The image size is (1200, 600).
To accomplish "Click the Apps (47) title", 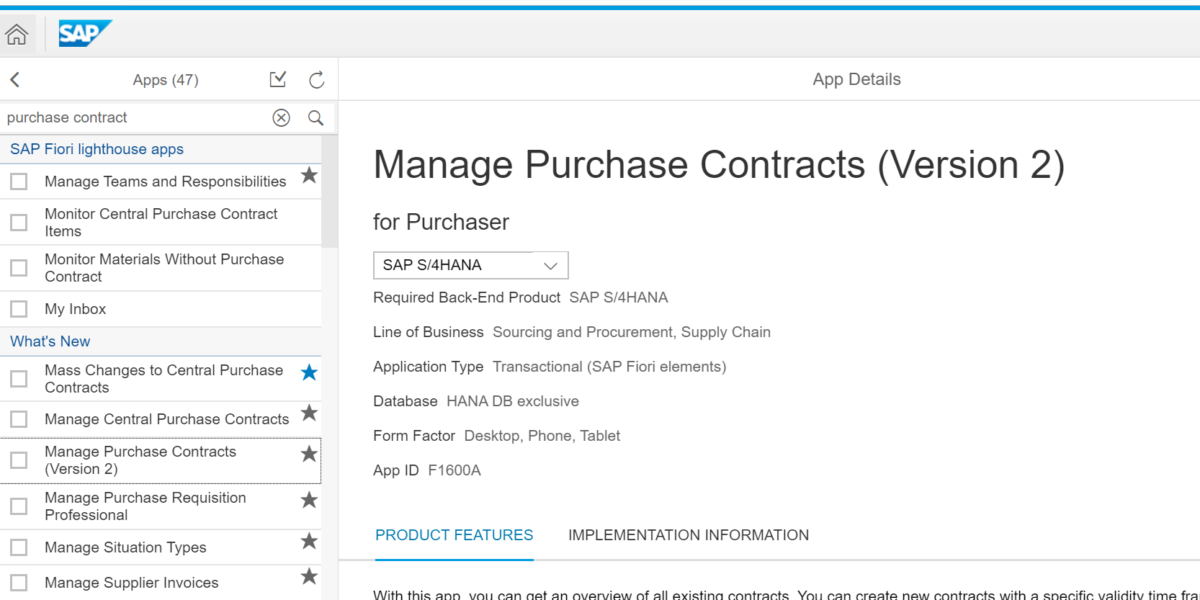I will coord(165,80).
